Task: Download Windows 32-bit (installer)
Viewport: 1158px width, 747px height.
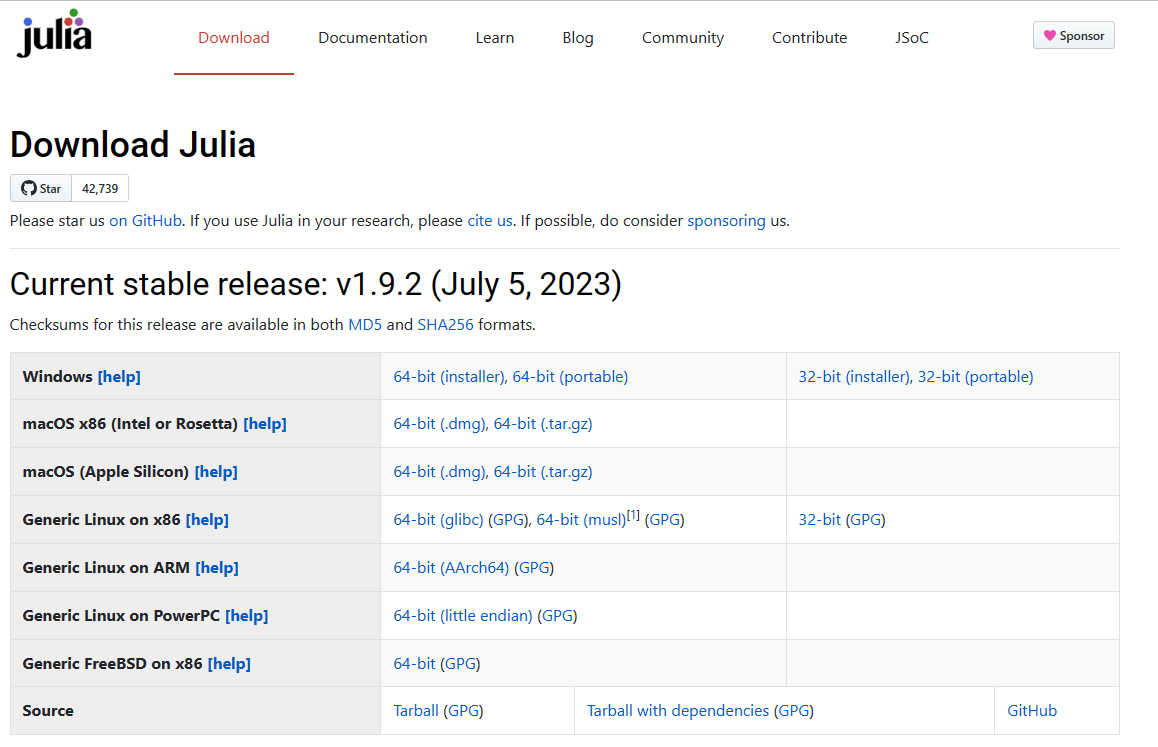Action: (x=854, y=377)
